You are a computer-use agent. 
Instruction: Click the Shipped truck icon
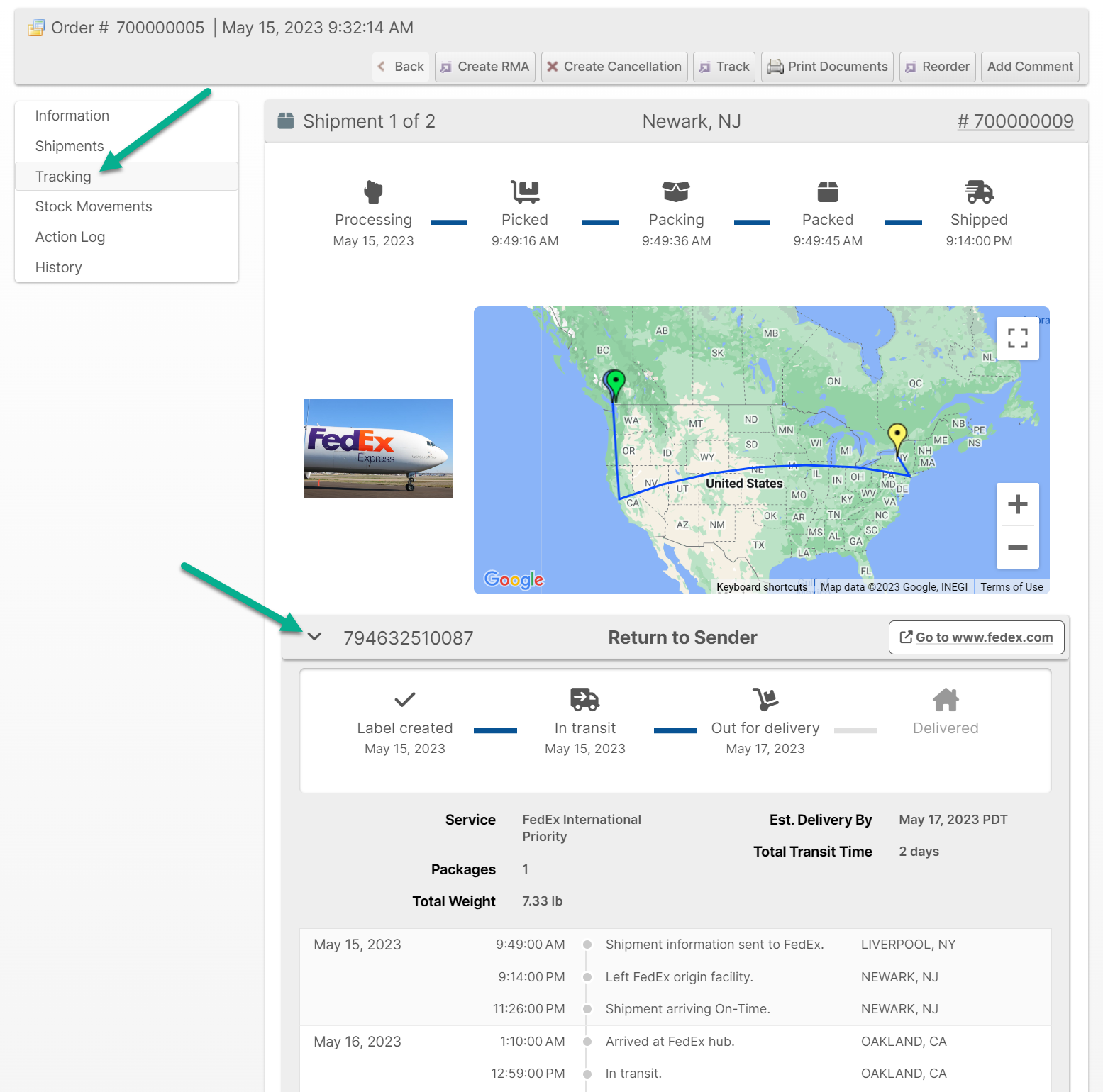point(979,191)
